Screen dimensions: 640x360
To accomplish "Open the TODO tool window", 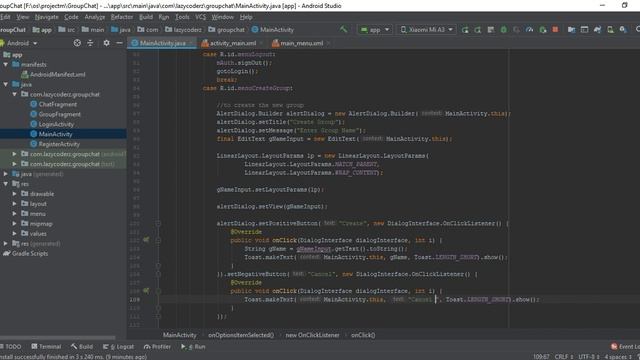I will 11,347.
